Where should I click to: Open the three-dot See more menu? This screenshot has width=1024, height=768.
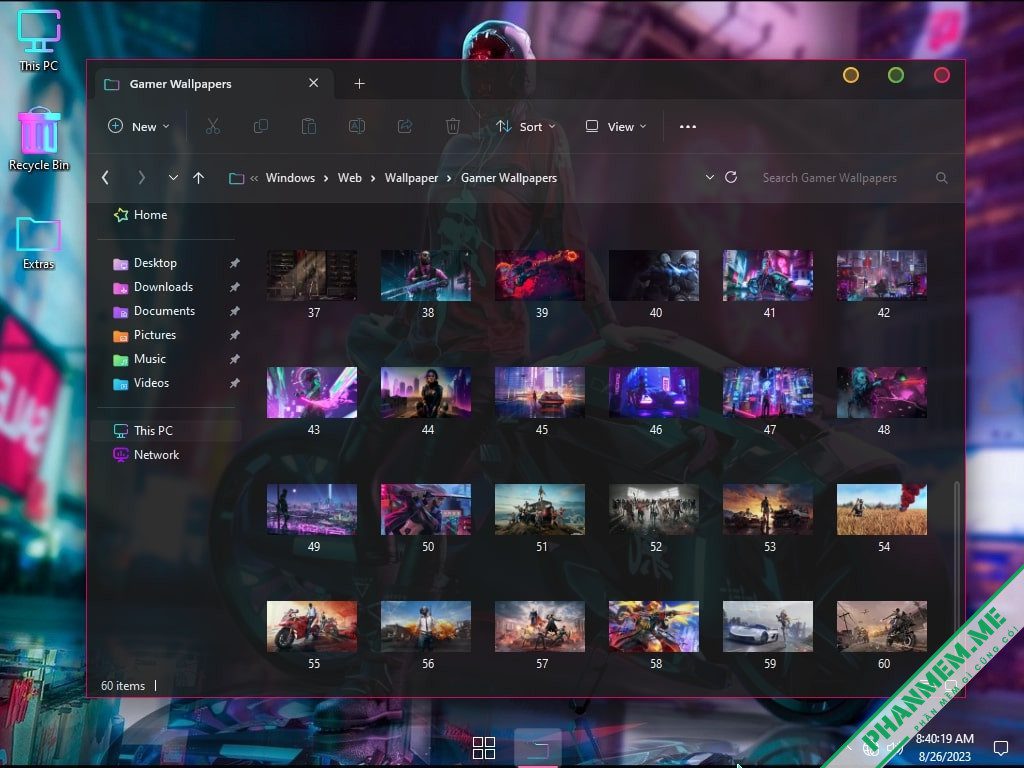688,126
